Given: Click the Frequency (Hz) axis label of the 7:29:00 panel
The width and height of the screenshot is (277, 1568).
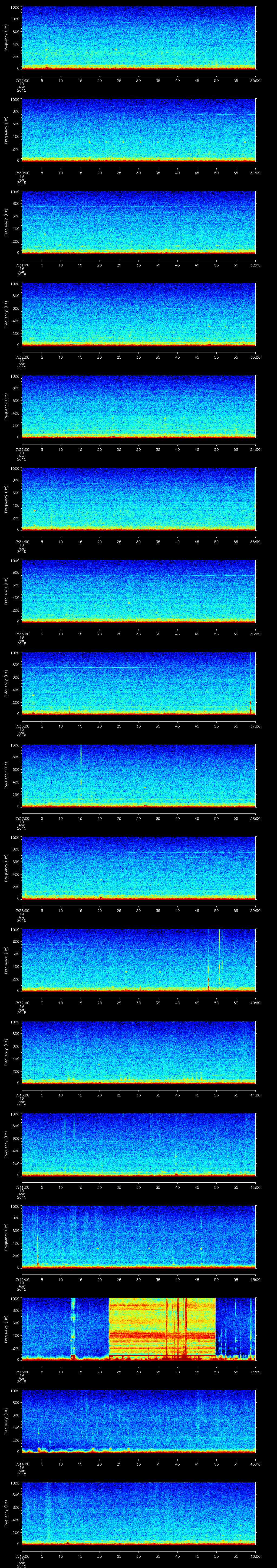Looking at the screenshot, I should click(x=6, y=38).
